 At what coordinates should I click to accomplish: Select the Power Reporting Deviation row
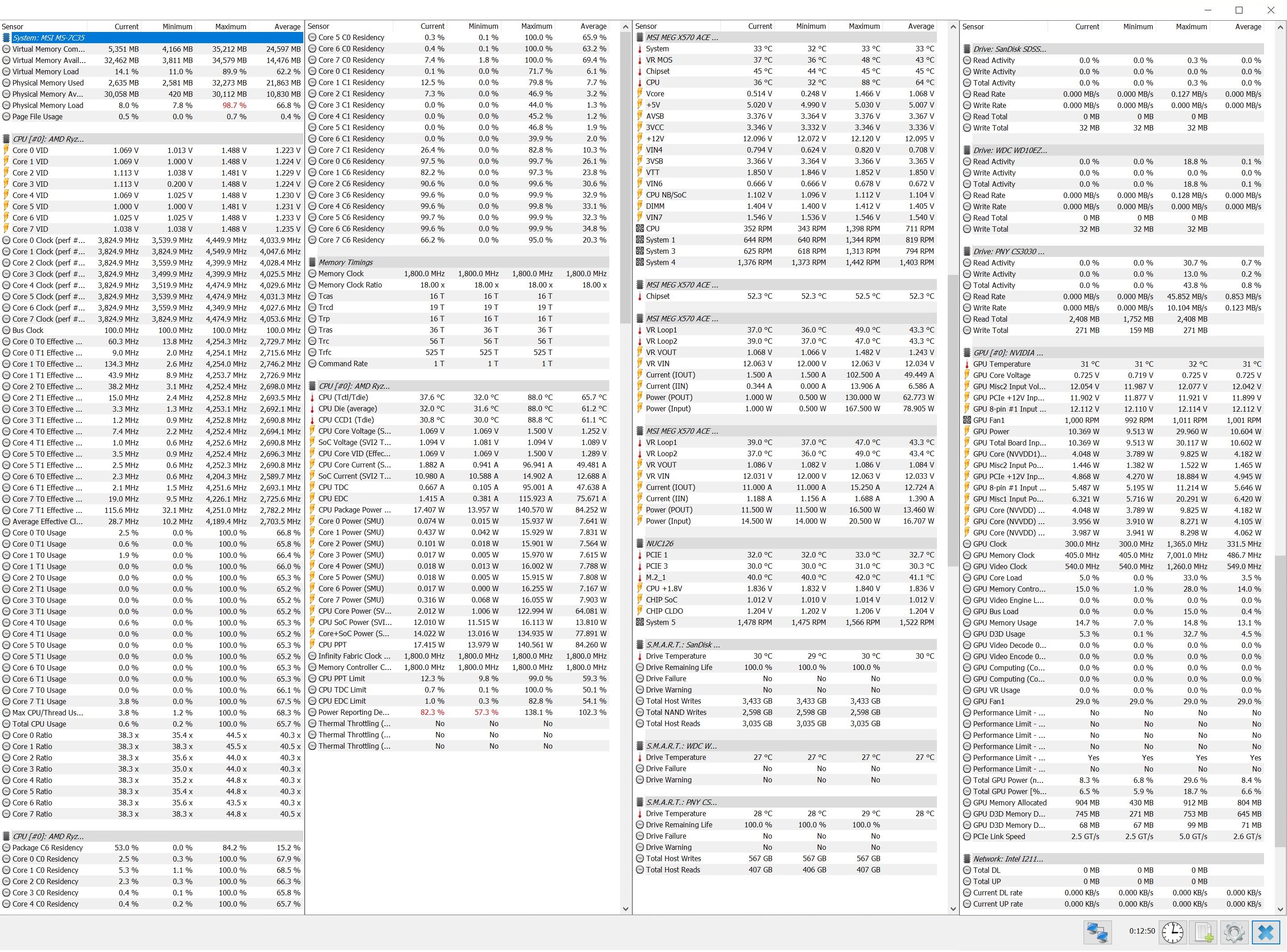(x=354, y=712)
